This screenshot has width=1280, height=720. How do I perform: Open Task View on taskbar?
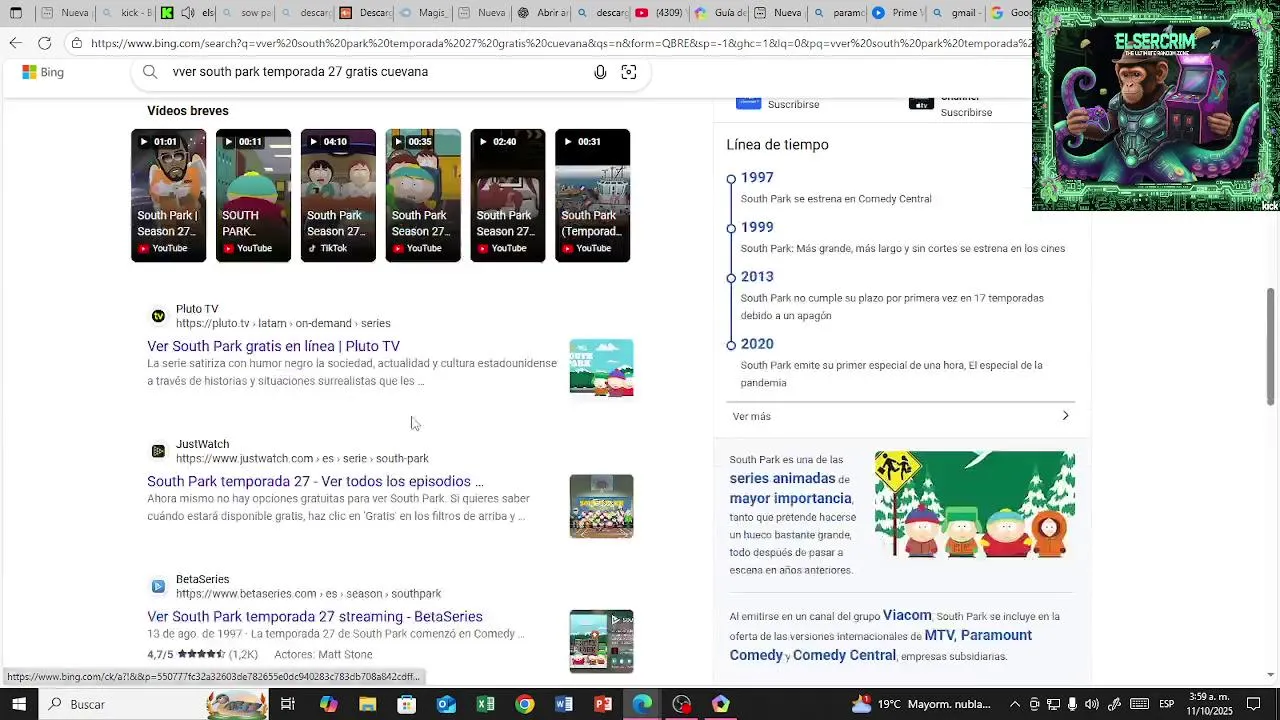pos(288,704)
